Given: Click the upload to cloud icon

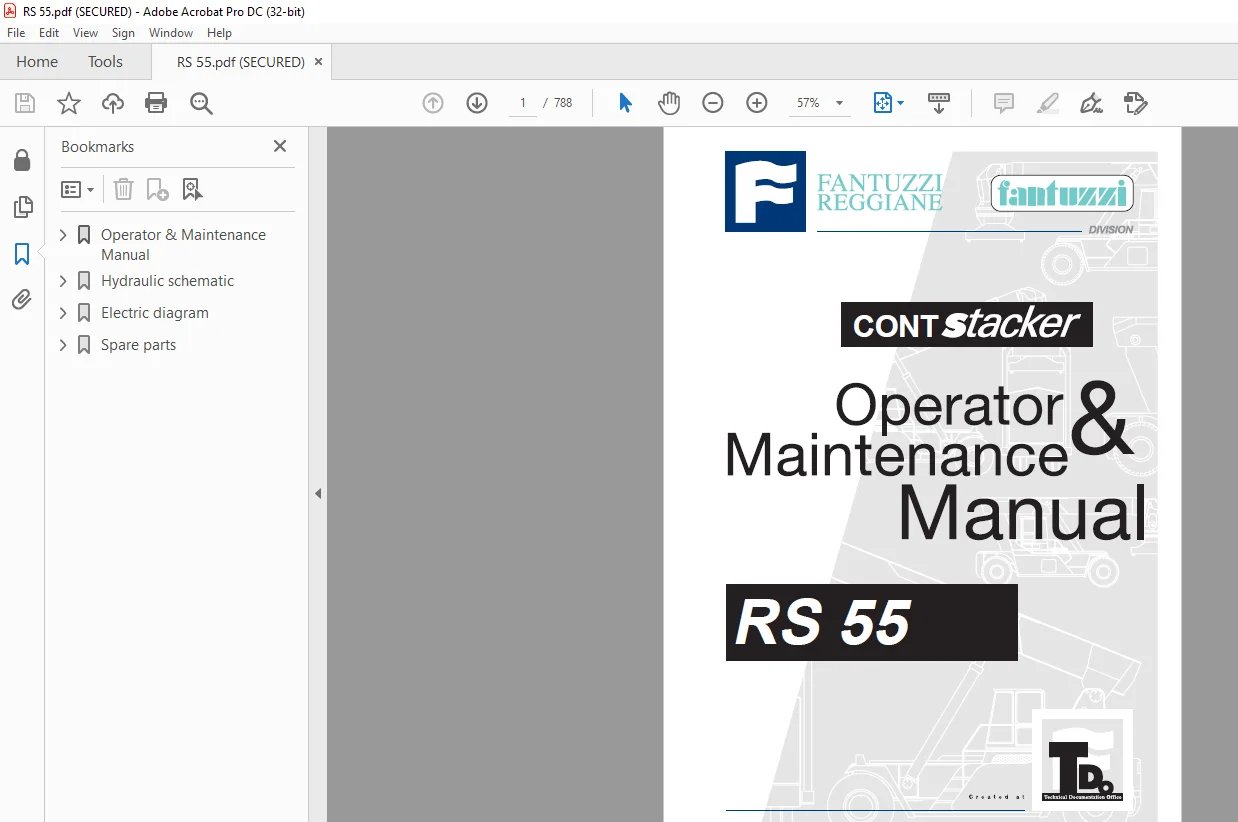Looking at the screenshot, I should [113, 103].
